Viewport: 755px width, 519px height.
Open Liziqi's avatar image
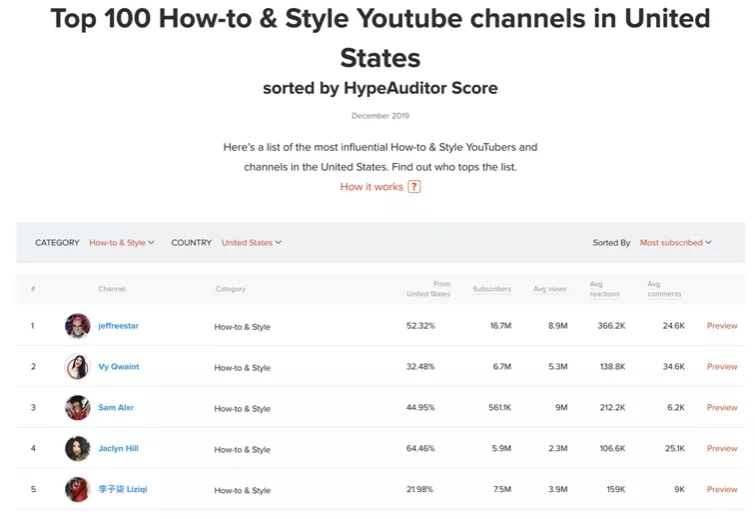coord(78,490)
